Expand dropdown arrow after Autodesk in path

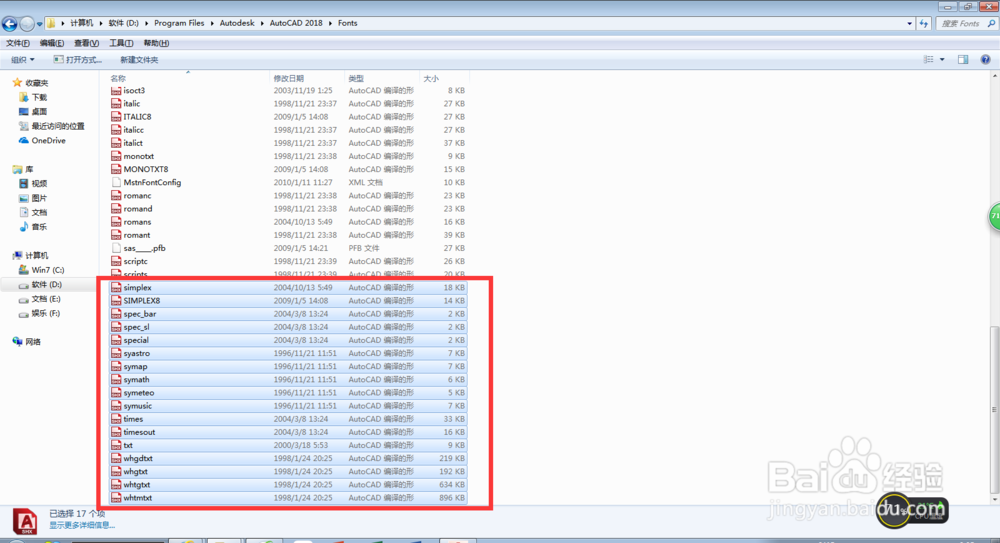tap(261, 23)
